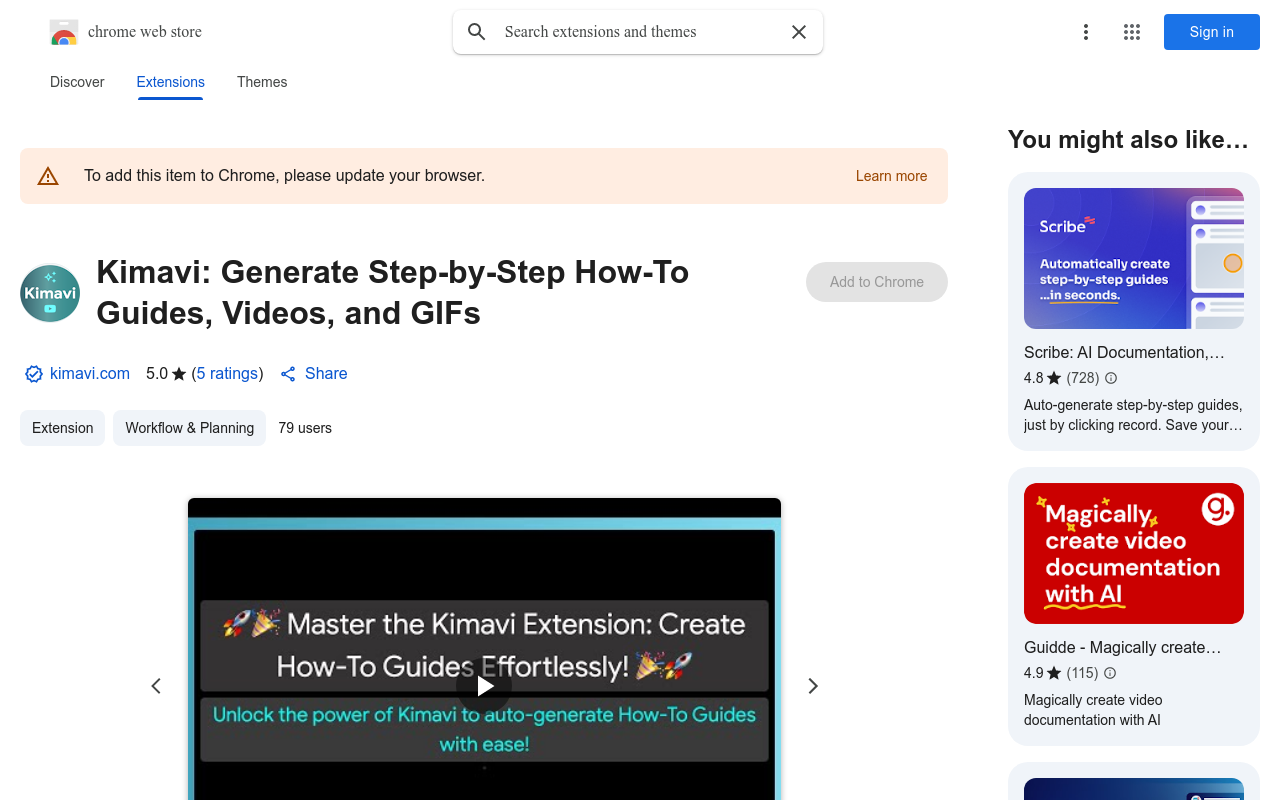Click Guidde's 4.9 rating text
Screen dimensions: 1280x800
[1042, 673]
